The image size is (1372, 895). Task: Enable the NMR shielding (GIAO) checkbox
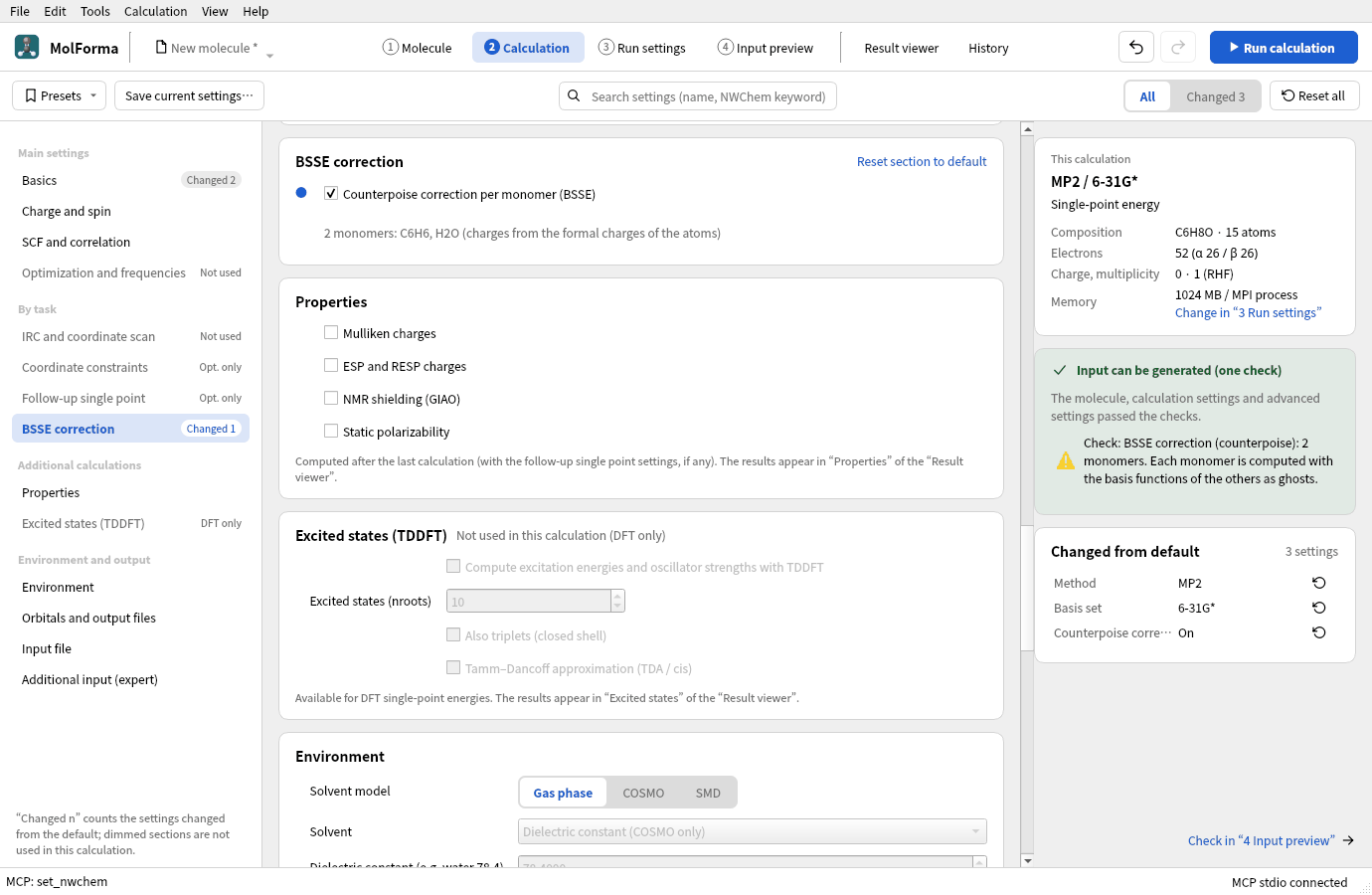click(331, 398)
